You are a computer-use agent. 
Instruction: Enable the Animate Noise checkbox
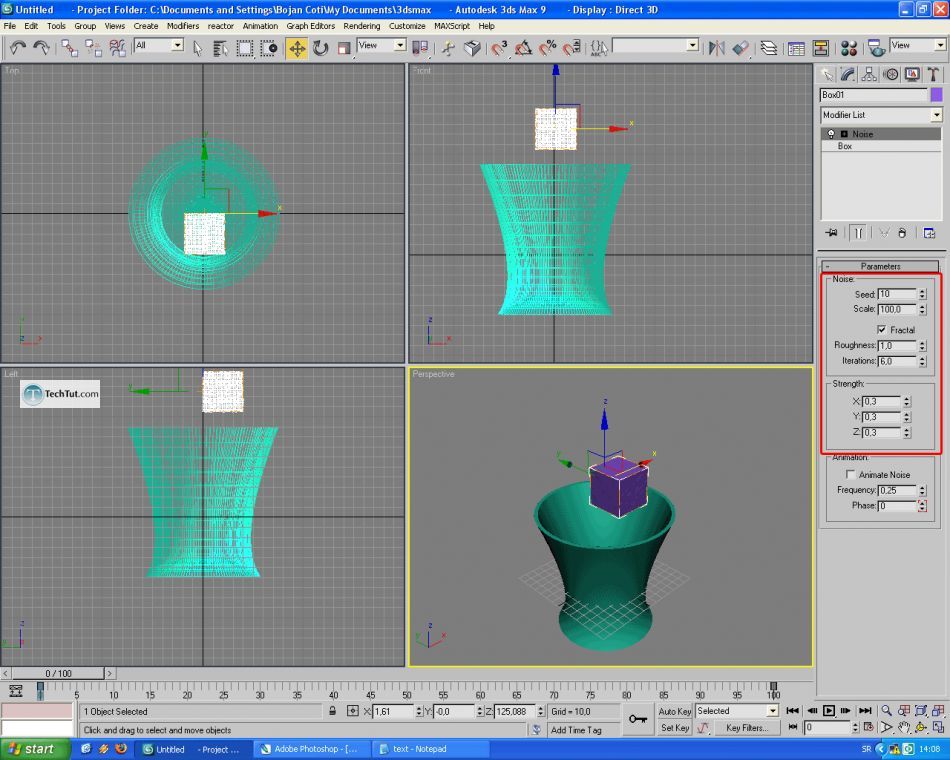(851, 475)
